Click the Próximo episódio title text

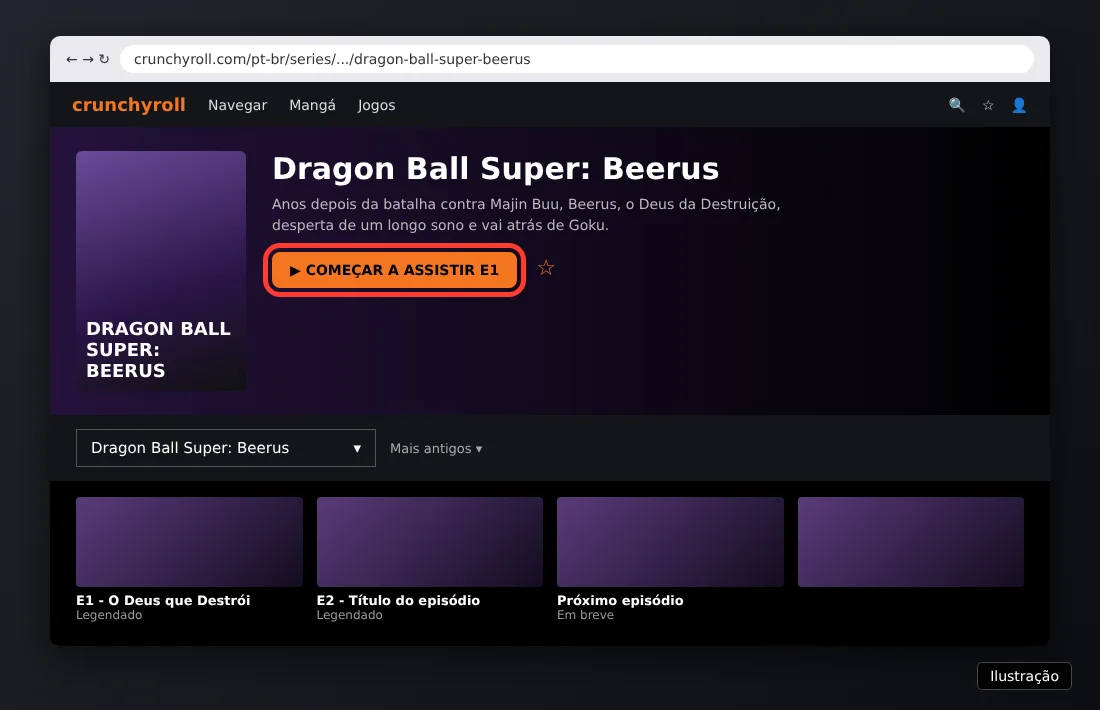[x=620, y=600]
